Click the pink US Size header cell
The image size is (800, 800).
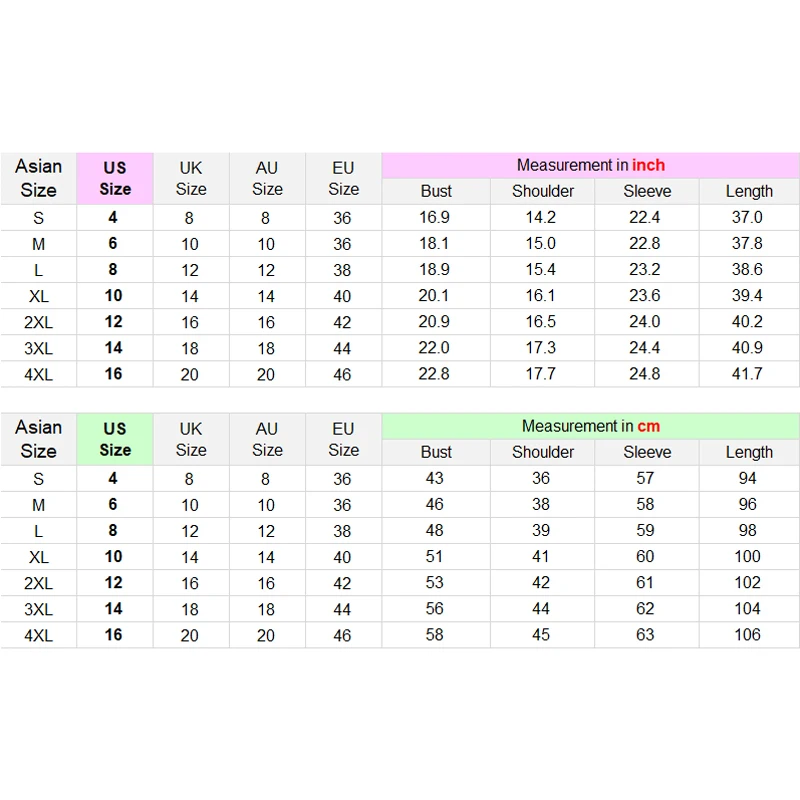pos(115,178)
